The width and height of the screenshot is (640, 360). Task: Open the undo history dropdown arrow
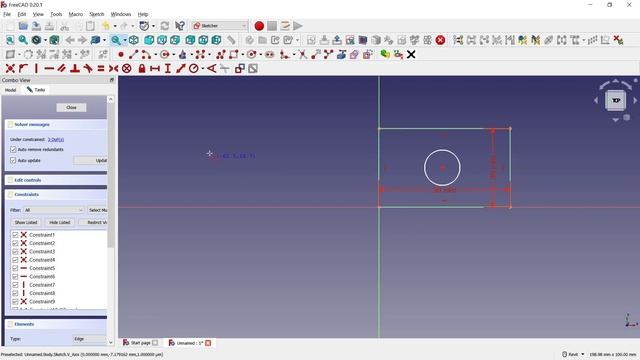click(115, 26)
